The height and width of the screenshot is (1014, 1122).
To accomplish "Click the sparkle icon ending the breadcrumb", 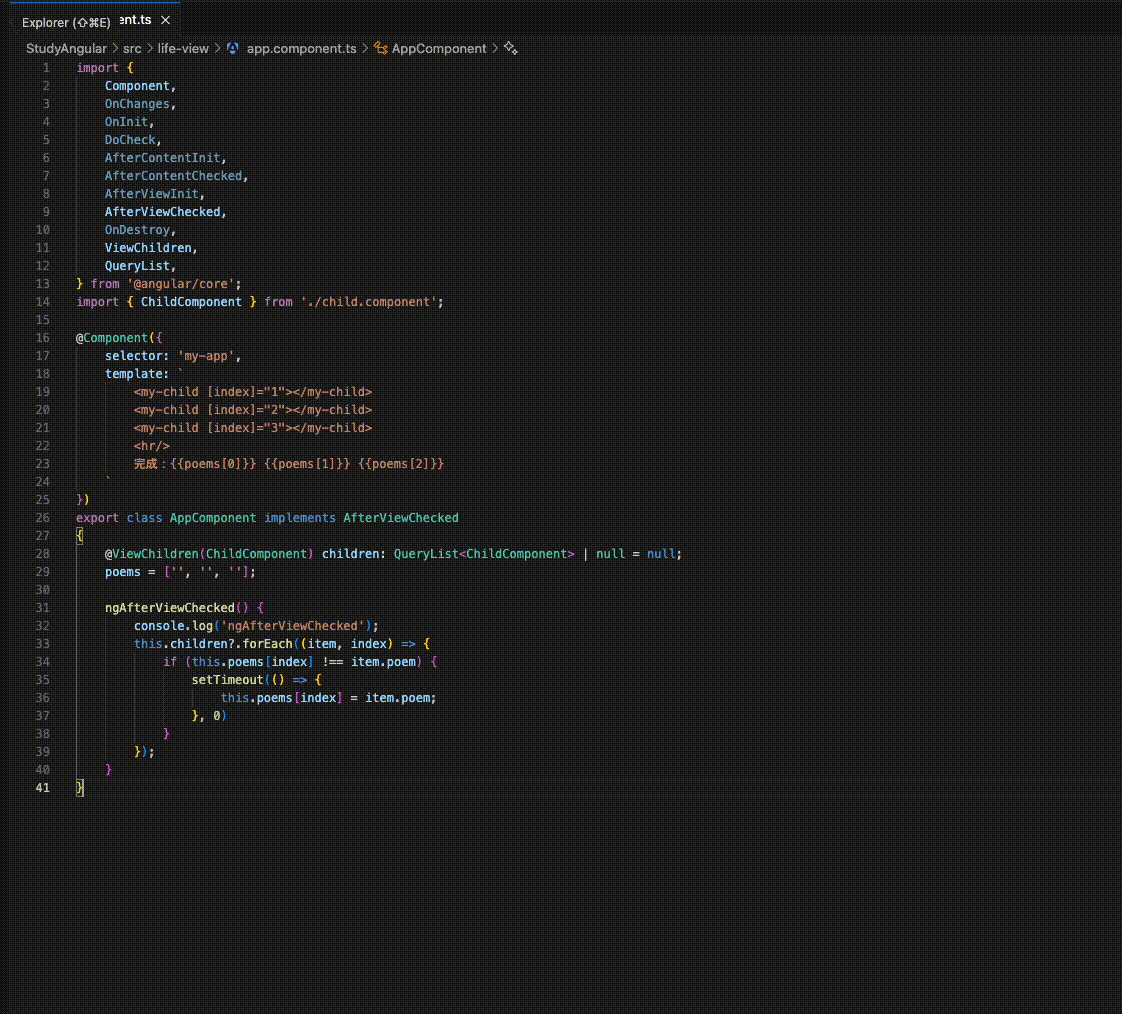I will point(510,48).
